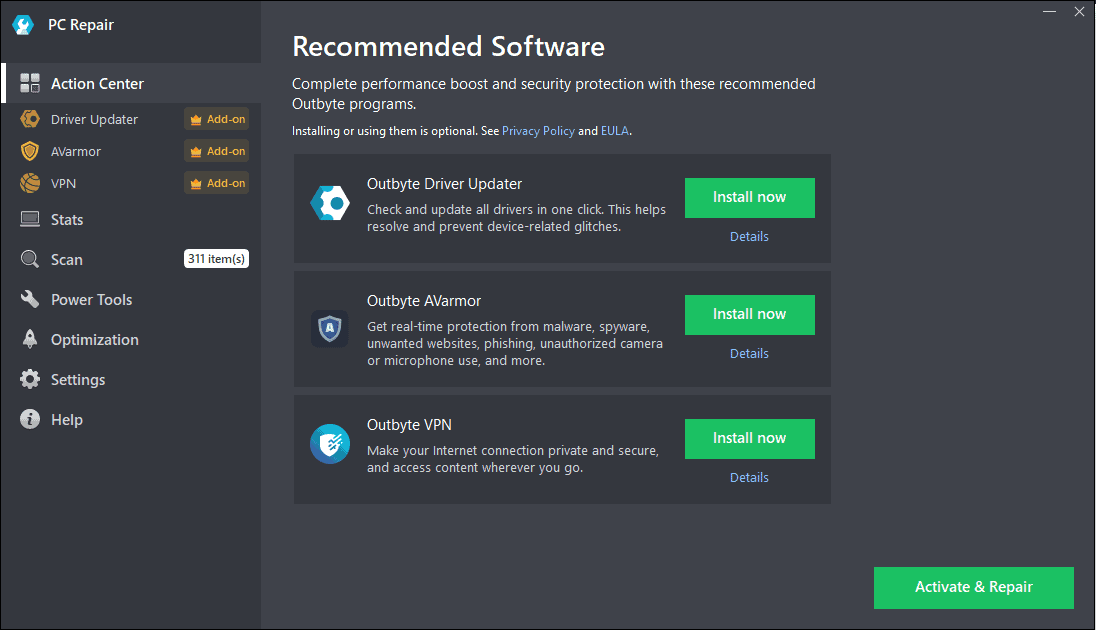Screen dimensions: 1096x630
Task: Click the Scan magnifier icon
Action: [30, 259]
